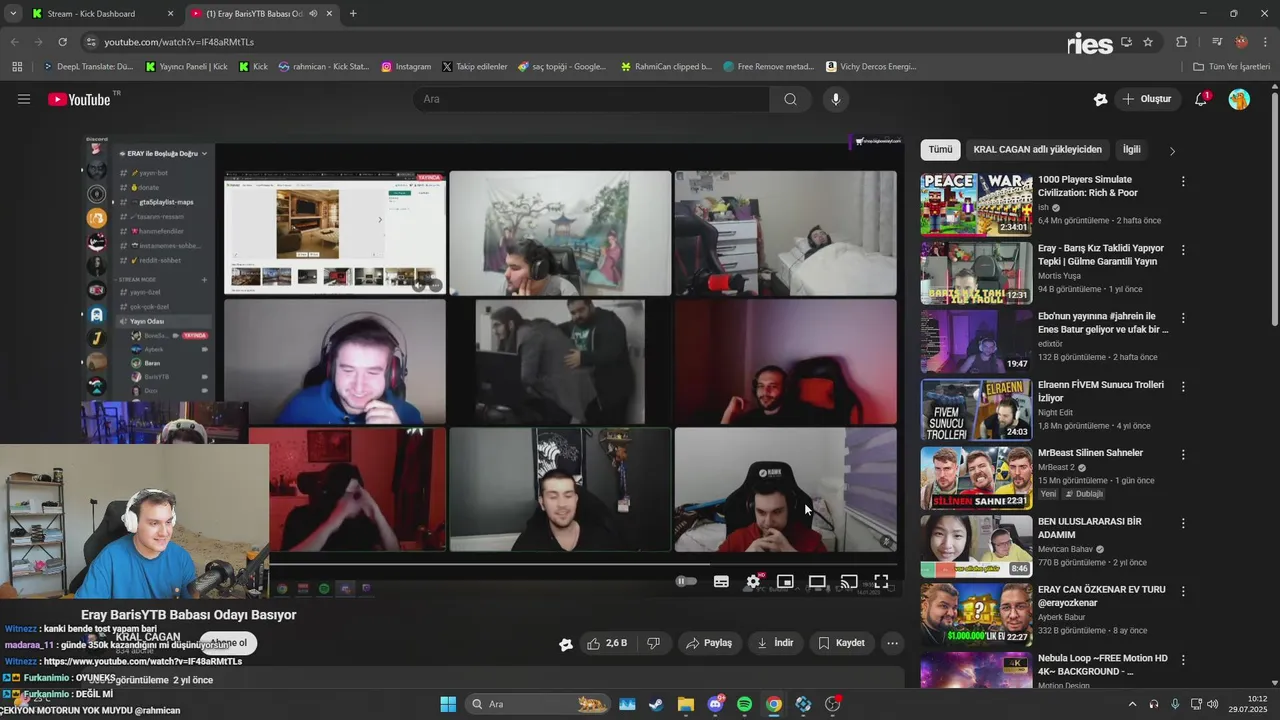The width and height of the screenshot is (1280, 720).
Task: Open options for BEN ULUSLARARASI BİR ADAMIM
Action: point(1183,523)
